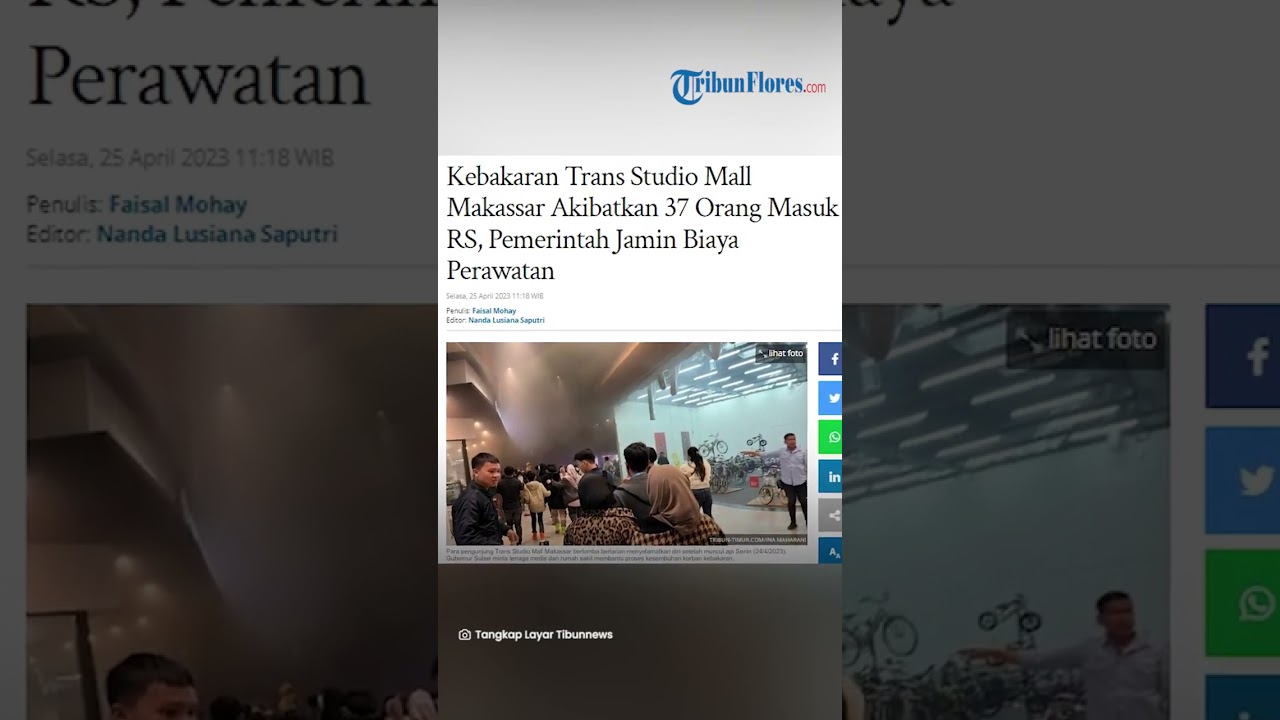Open the blurred 'lihat foto' label at right

coord(1086,340)
